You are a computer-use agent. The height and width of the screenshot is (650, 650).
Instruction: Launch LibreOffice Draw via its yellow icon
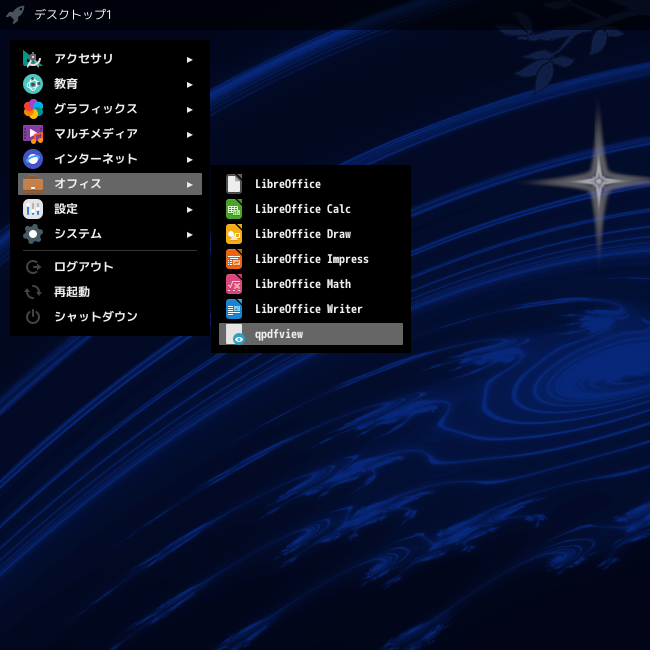coord(234,234)
